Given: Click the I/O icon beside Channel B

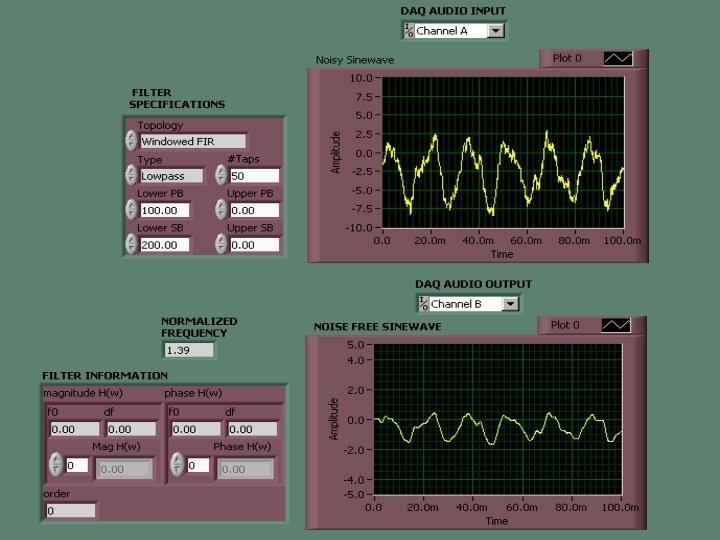Looking at the screenshot, I should [423, 304].
